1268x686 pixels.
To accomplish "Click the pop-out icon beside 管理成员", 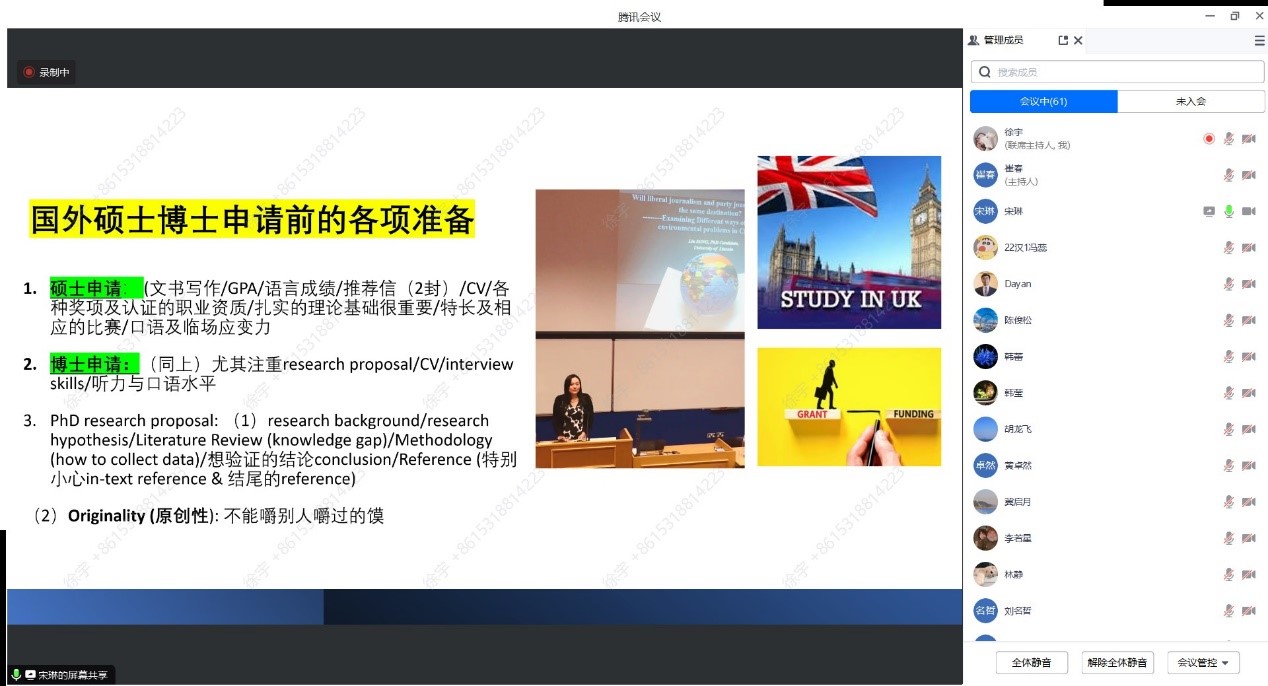I will [1062, 40].
